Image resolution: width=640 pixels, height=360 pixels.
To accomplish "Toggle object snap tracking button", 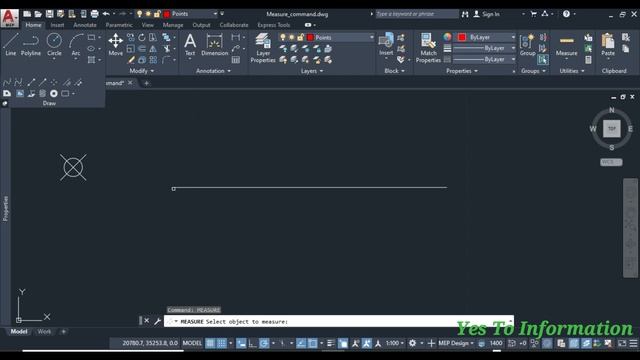I will coord(301,343).
